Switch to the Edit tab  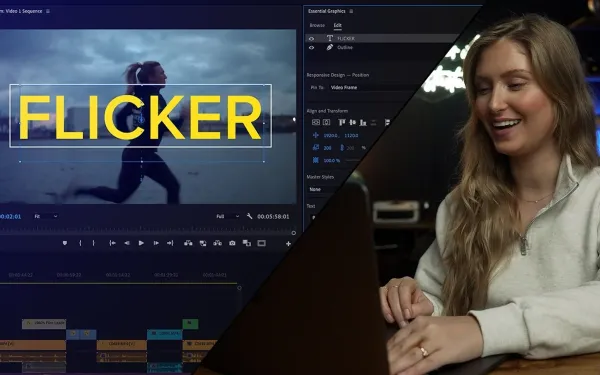click(x=338, y=25)
